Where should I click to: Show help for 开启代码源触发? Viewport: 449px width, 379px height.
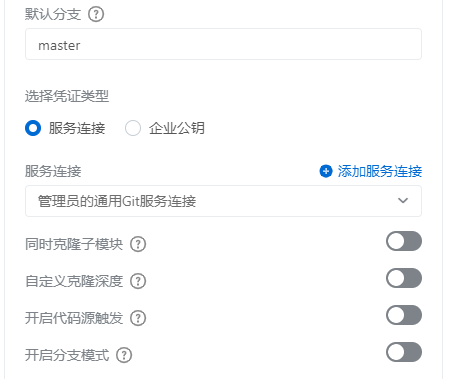[x=138, y=318]
